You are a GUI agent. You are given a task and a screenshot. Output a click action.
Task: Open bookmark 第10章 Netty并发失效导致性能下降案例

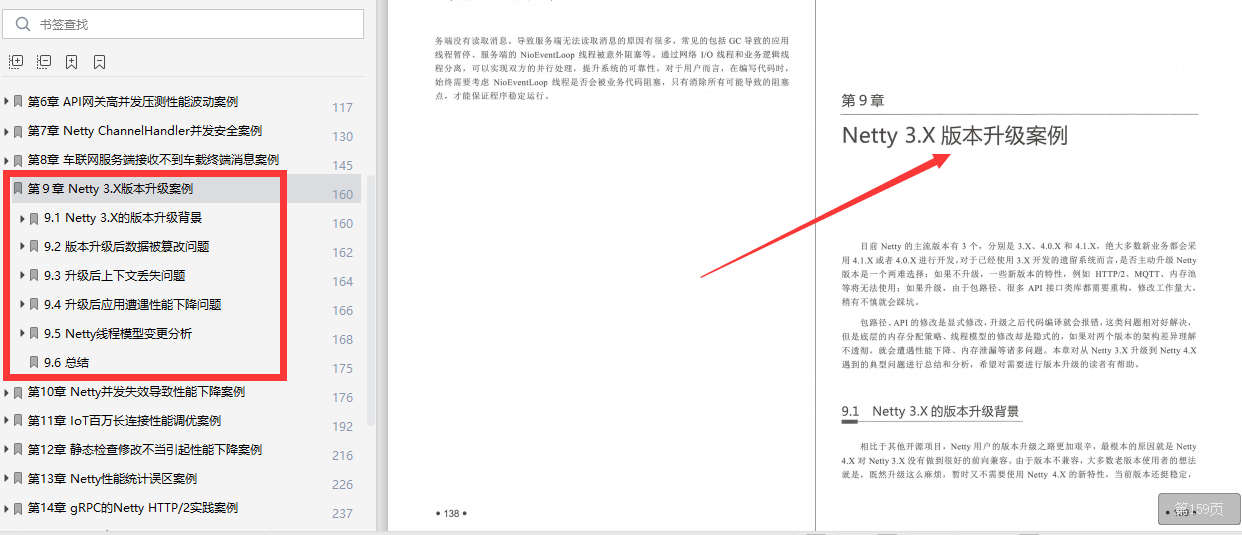[x=136, y=392]
